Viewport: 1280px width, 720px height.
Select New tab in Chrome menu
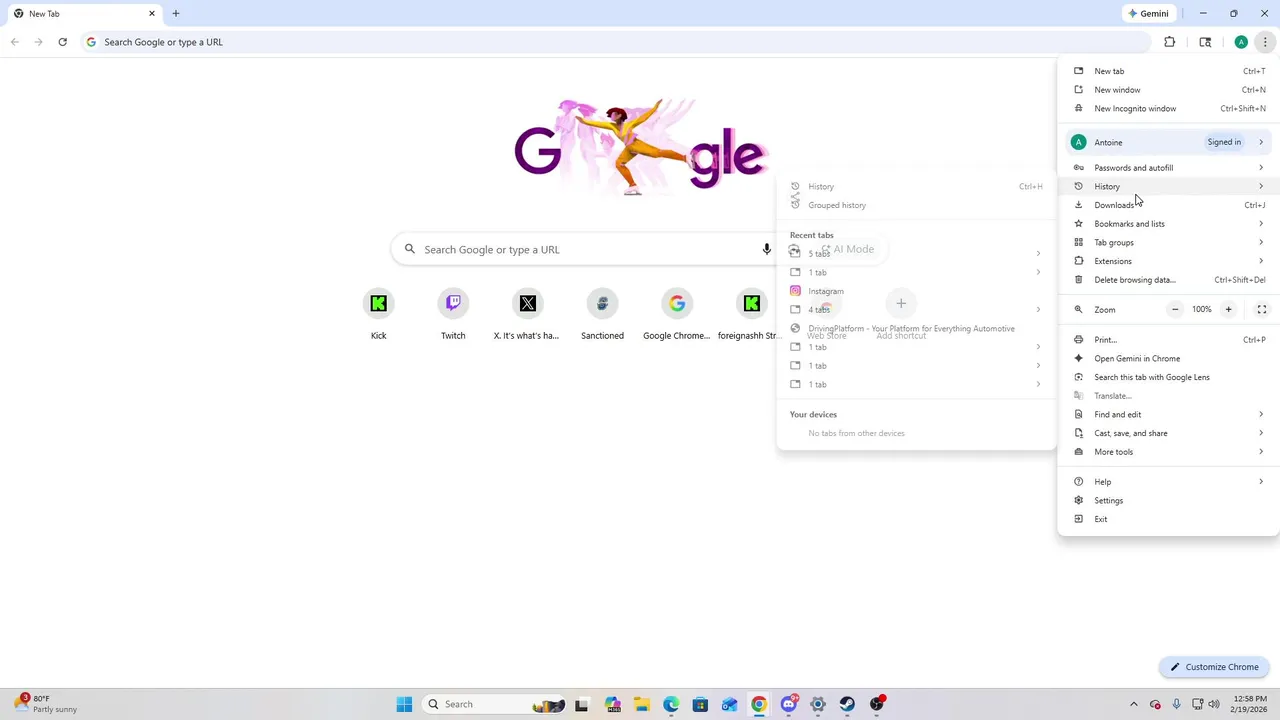point(1169,71)
